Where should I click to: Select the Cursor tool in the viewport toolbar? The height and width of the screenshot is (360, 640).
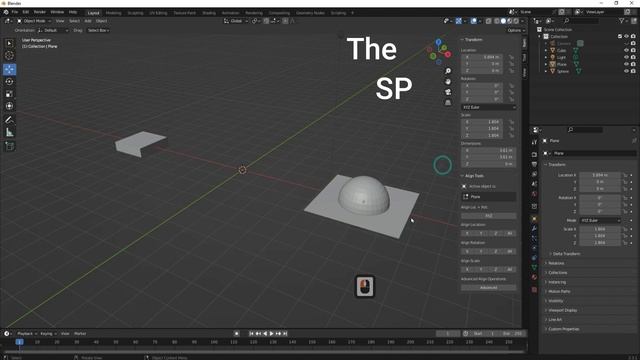9,56
